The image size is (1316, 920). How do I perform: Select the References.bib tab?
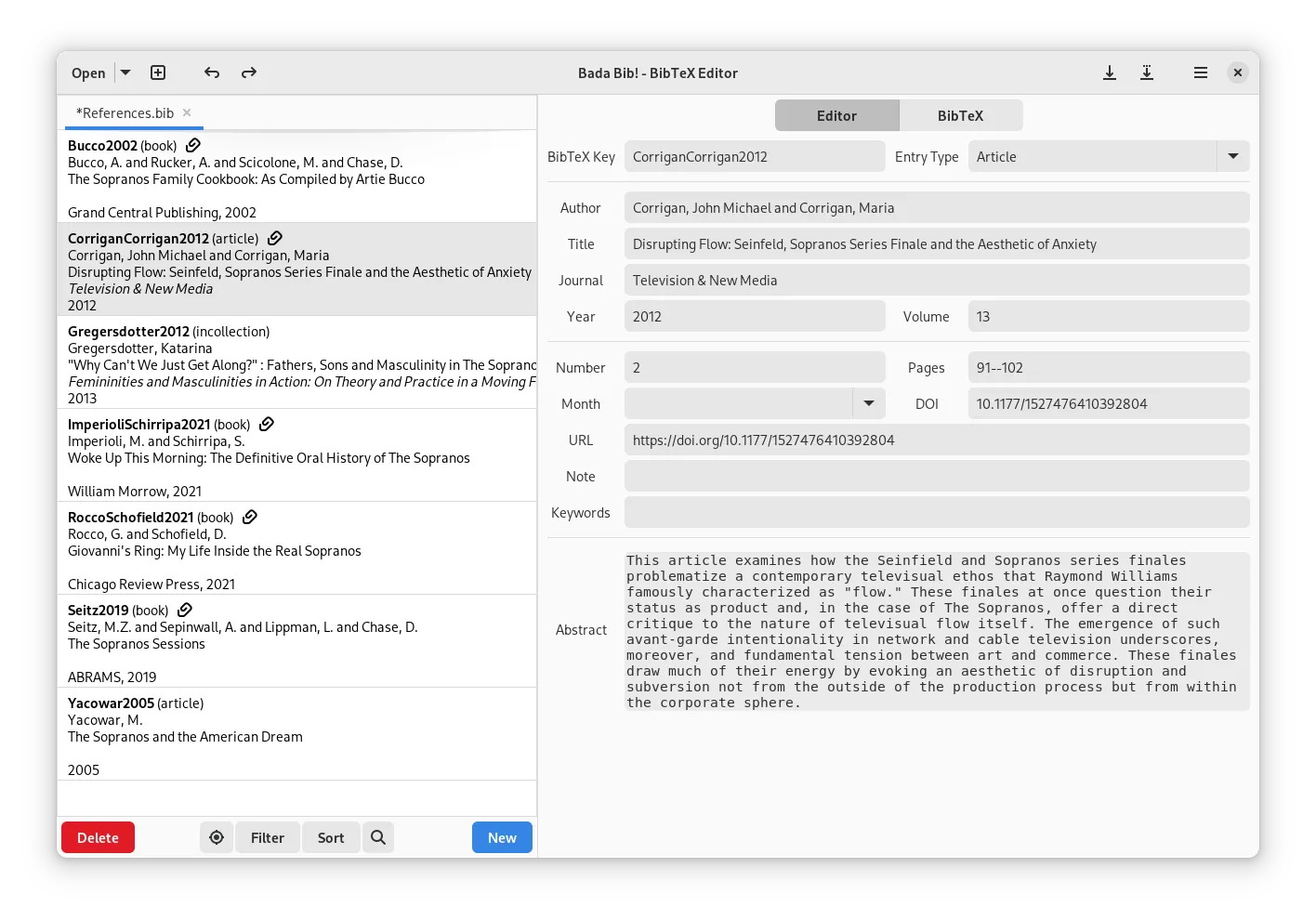click(x=125, y=112)
